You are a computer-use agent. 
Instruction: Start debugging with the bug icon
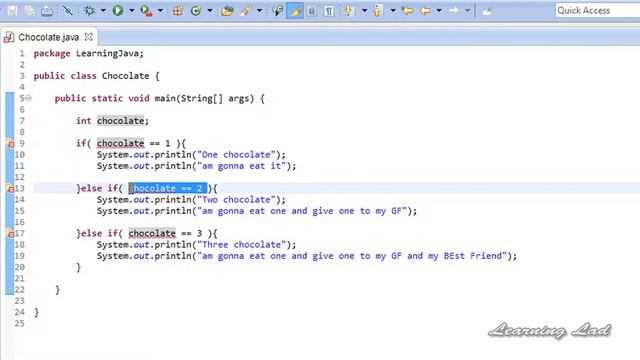(x=89, y=11)
